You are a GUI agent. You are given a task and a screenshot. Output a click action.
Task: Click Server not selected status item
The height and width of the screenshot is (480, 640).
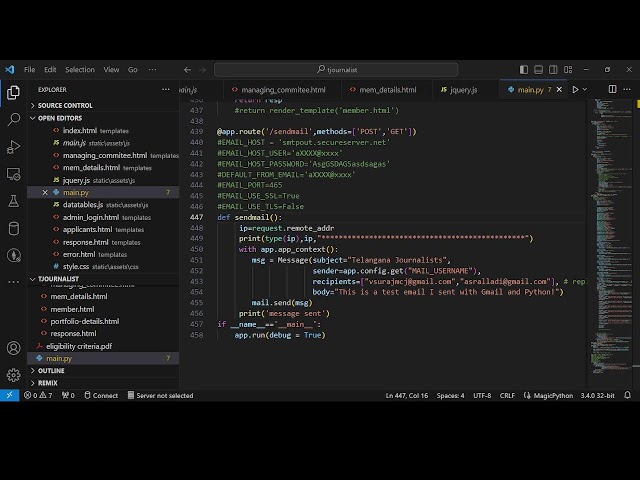160,395
